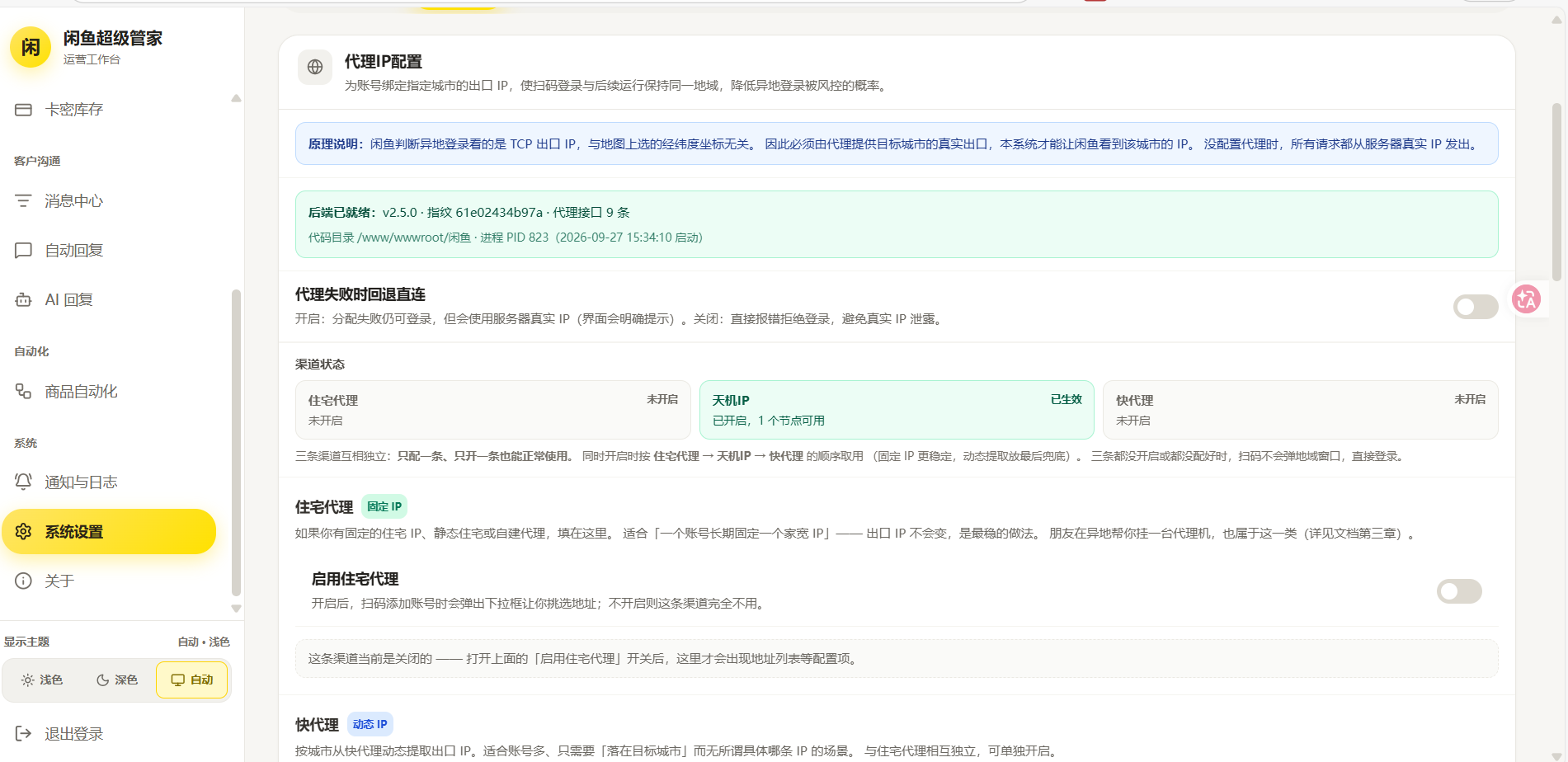Click the 关于 info circle icon
The width and height of the screenshot is (1568, 762).
click(23, 581)
